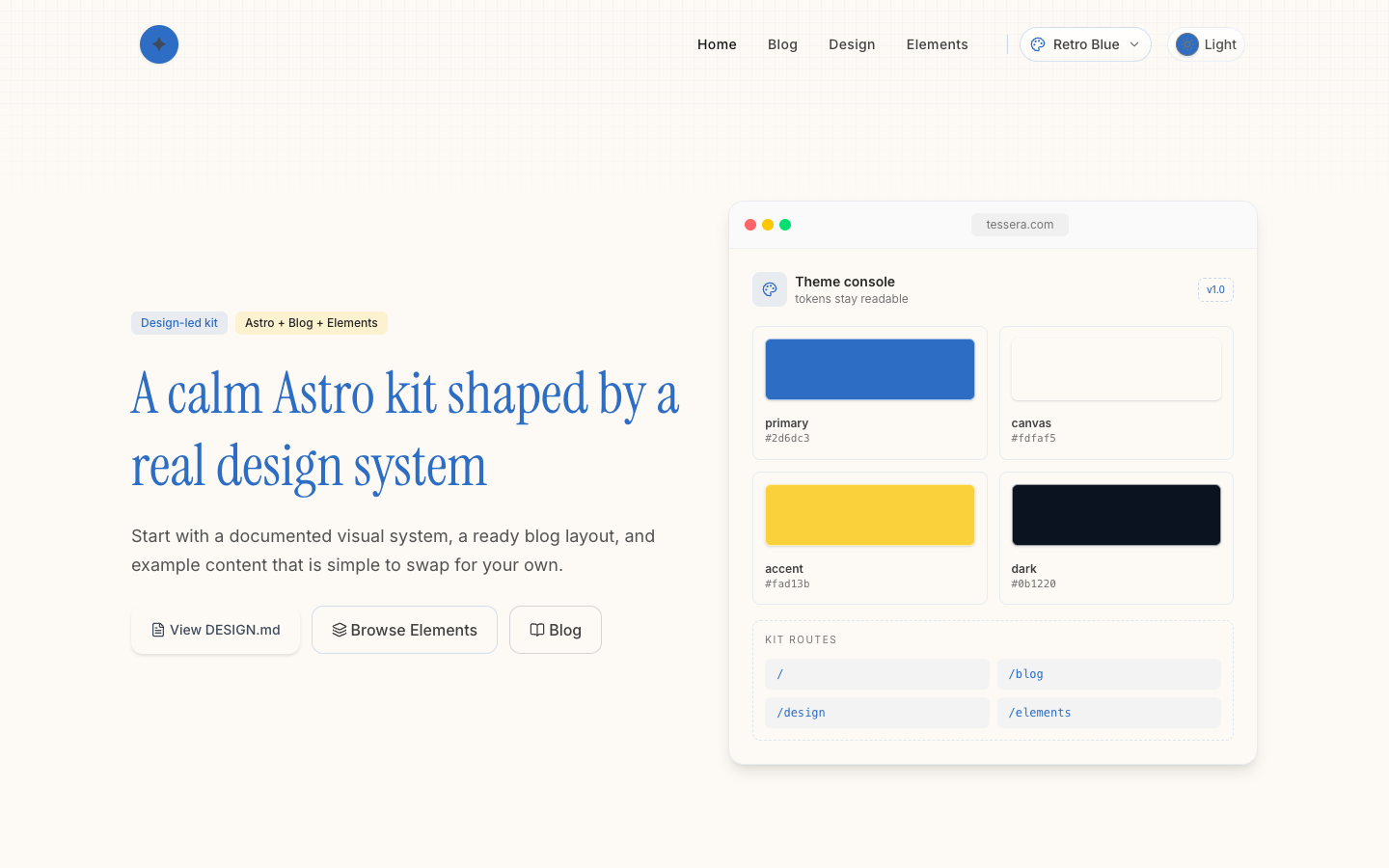
Task: Click the #2d6dc3 hex value
Action: coord(787,438)
